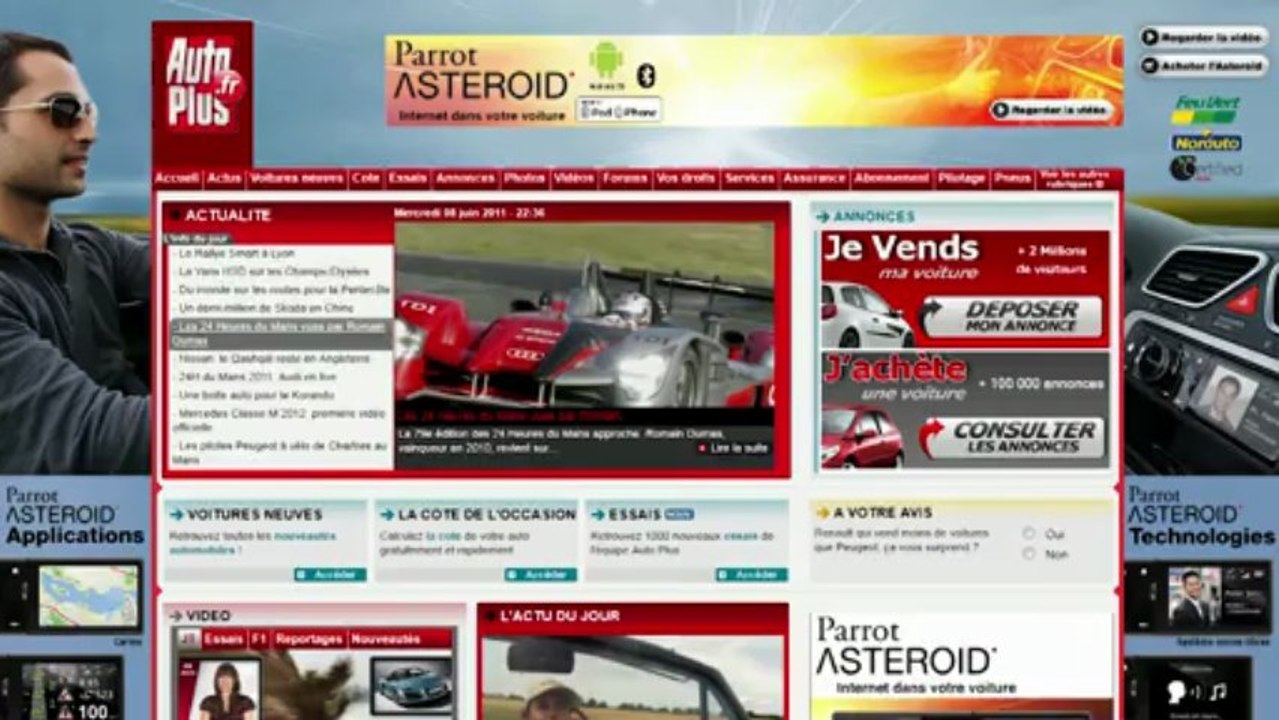Click the Parrot Asteroid ad below A votre avis
1279x720 pixels.
click(x=961, y=666)
